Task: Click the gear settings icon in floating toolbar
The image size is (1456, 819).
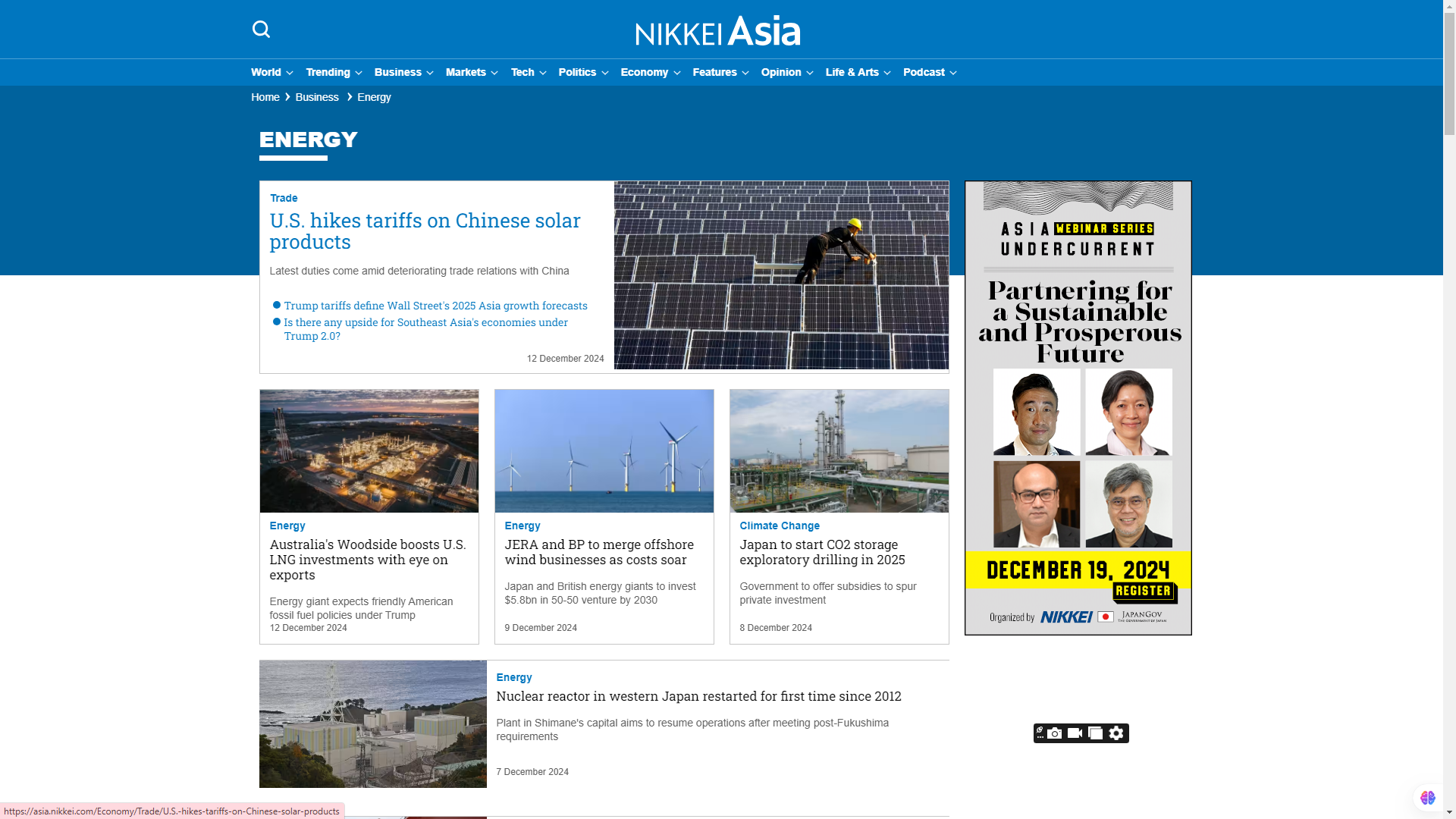Action: click(1116, 733)
